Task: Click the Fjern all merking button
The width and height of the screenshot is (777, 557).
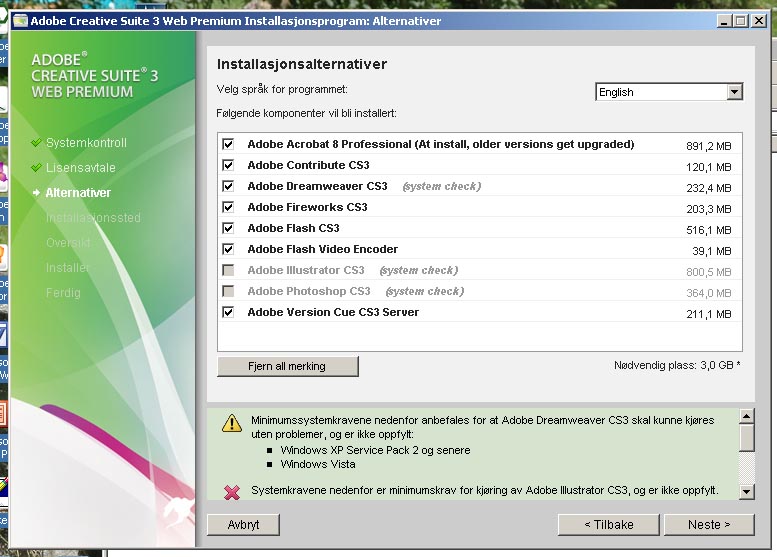Action: click(287, 366)
